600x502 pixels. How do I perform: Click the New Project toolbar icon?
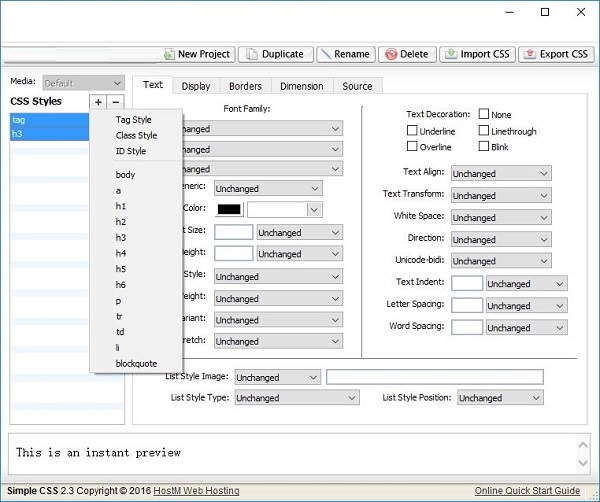click(x=169, y=54)
